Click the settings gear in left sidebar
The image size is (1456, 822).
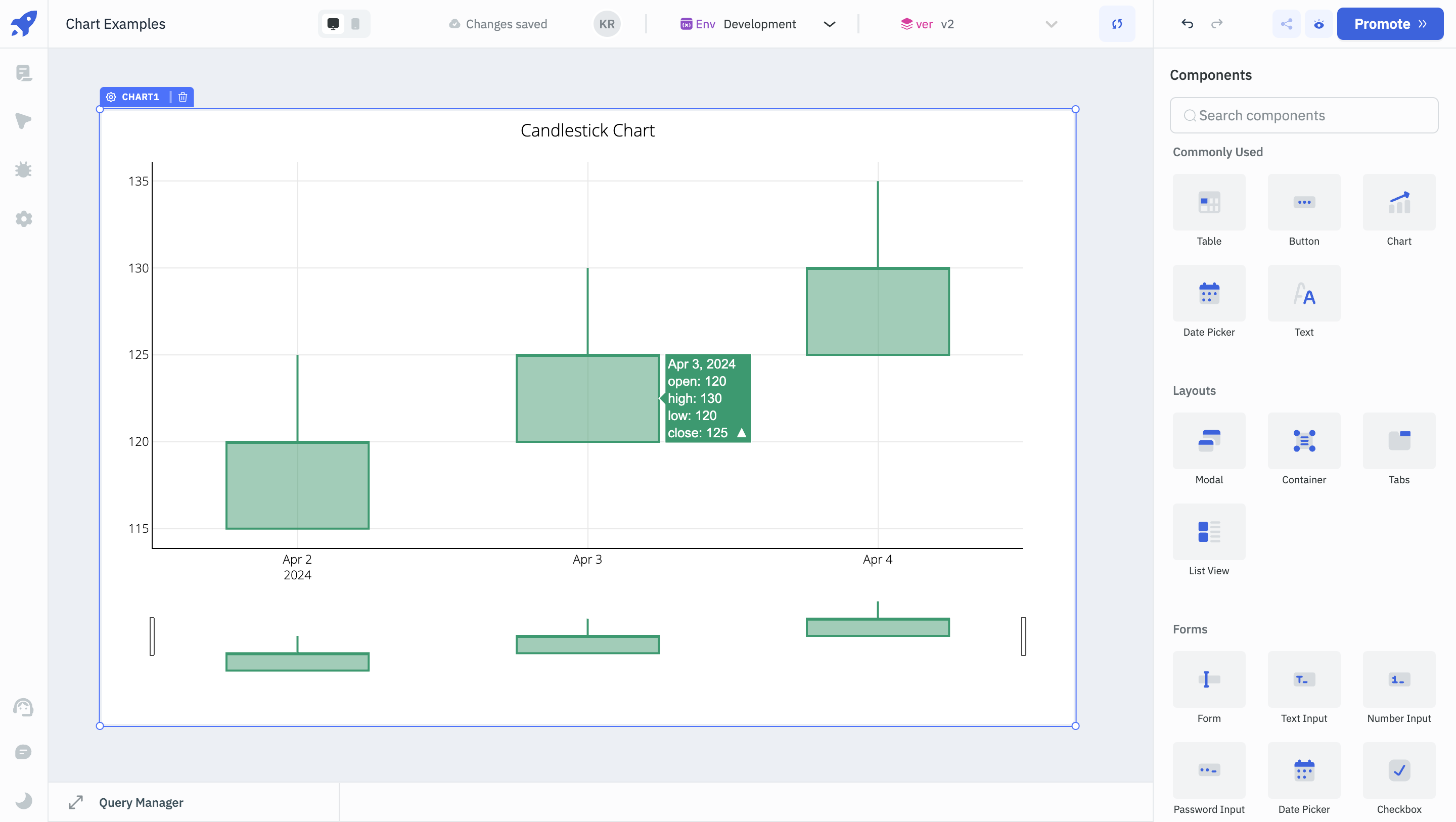click(23, 219)
